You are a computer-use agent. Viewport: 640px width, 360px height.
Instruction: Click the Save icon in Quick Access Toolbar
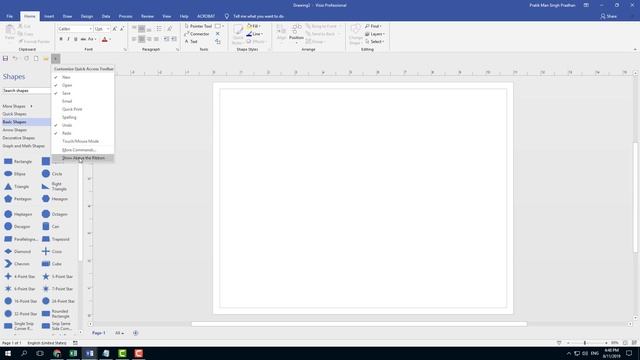pos(5,59)
